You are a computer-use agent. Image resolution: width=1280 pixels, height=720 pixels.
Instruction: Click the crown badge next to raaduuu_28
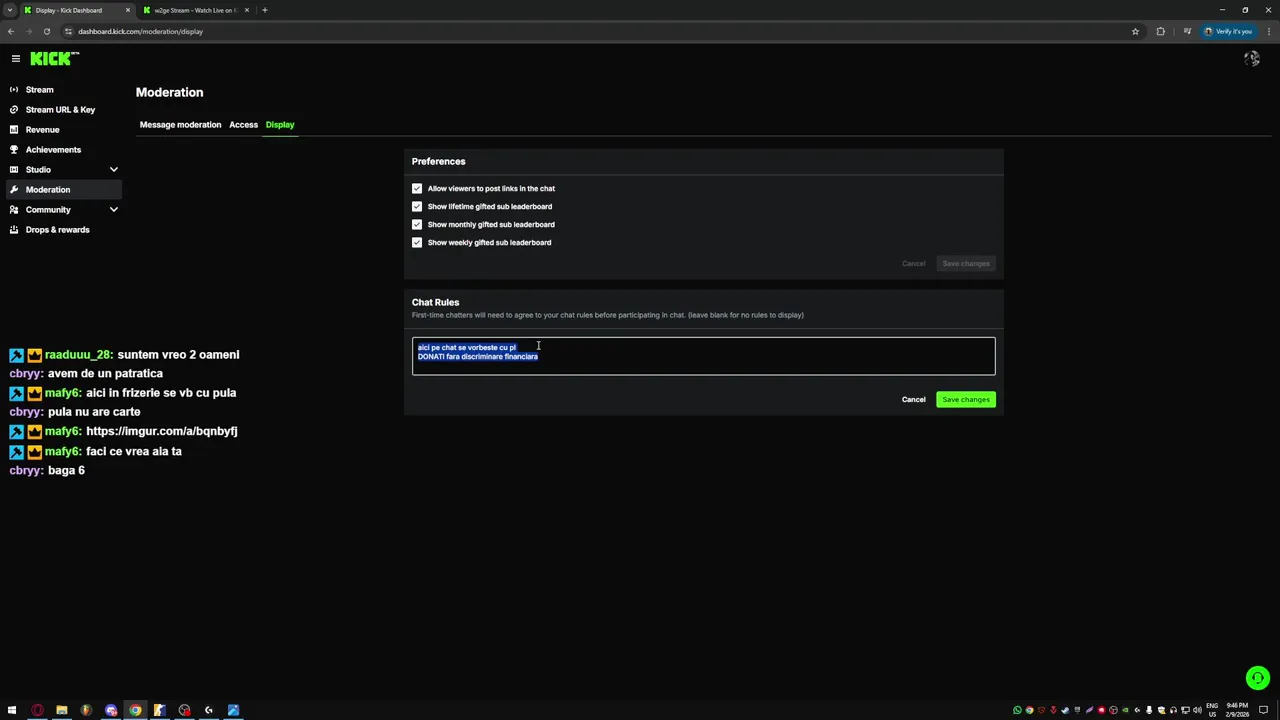pos(34,355)
